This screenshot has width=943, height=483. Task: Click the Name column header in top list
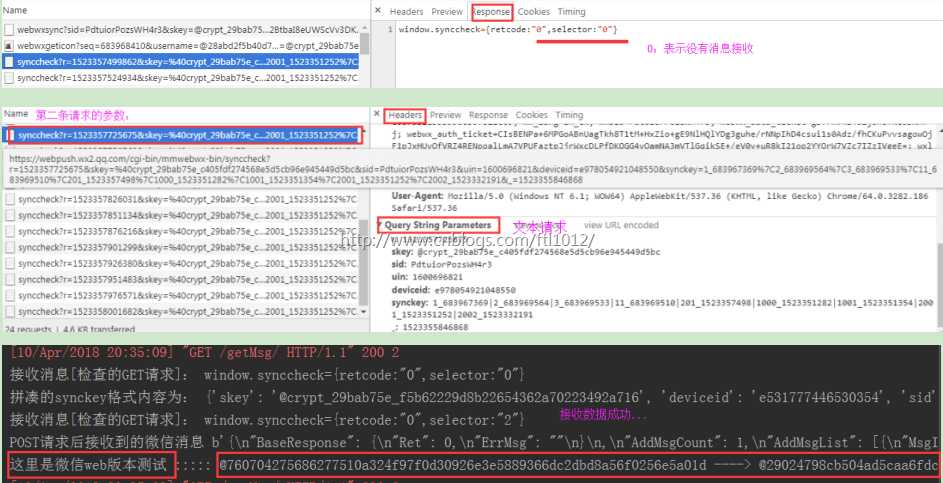pos(15,10)
